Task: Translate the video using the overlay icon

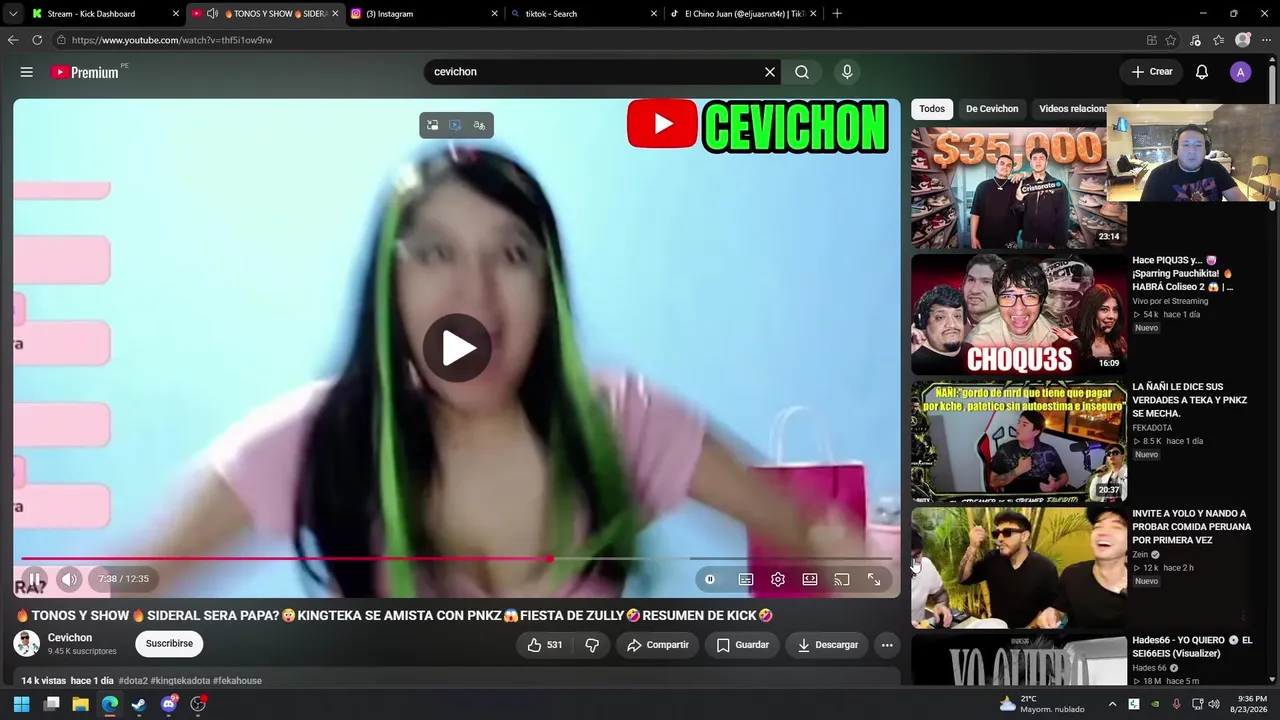Action: tap(480, 125)
